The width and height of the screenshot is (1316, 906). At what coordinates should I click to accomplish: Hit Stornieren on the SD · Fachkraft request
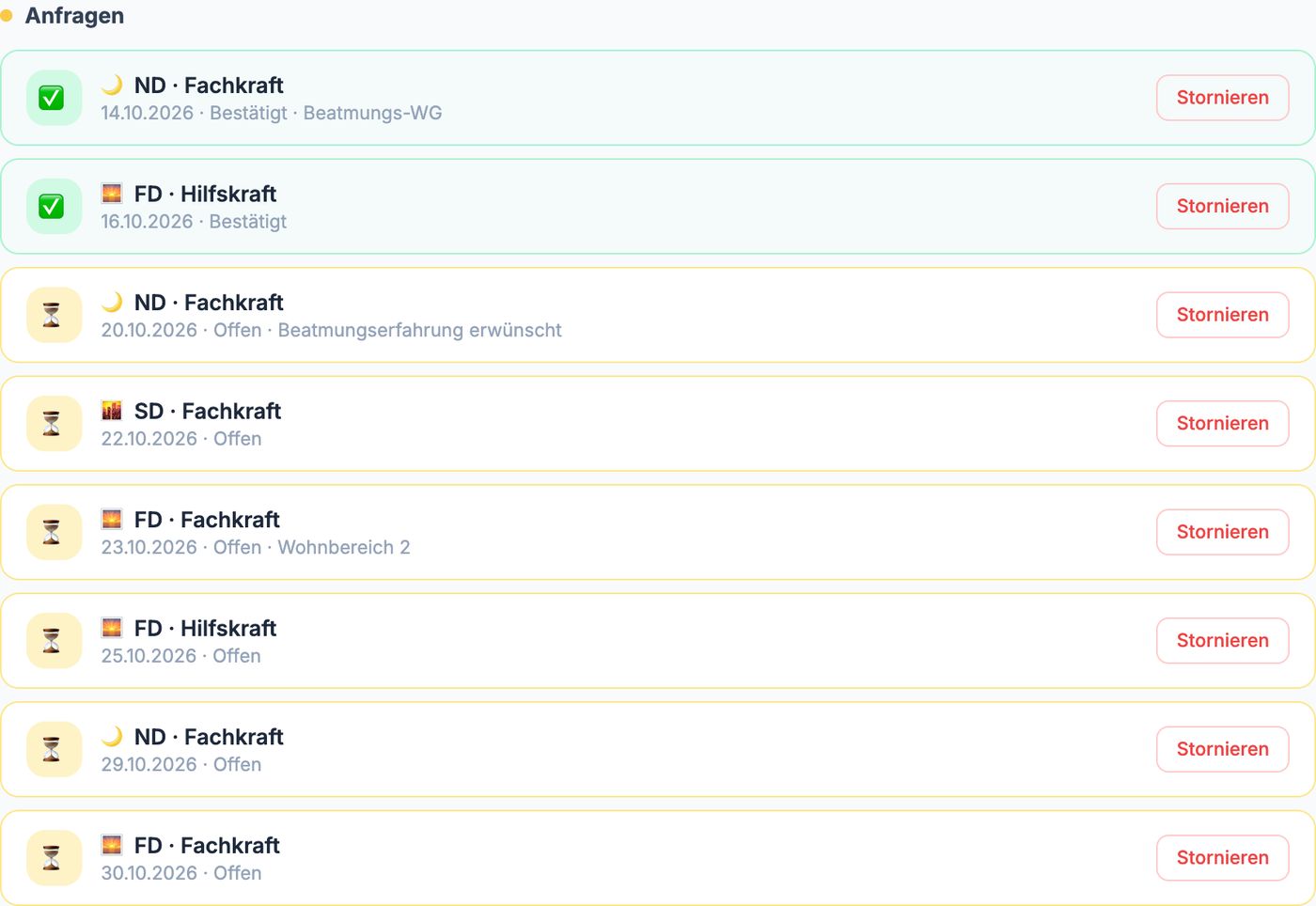pos(1222,424)
